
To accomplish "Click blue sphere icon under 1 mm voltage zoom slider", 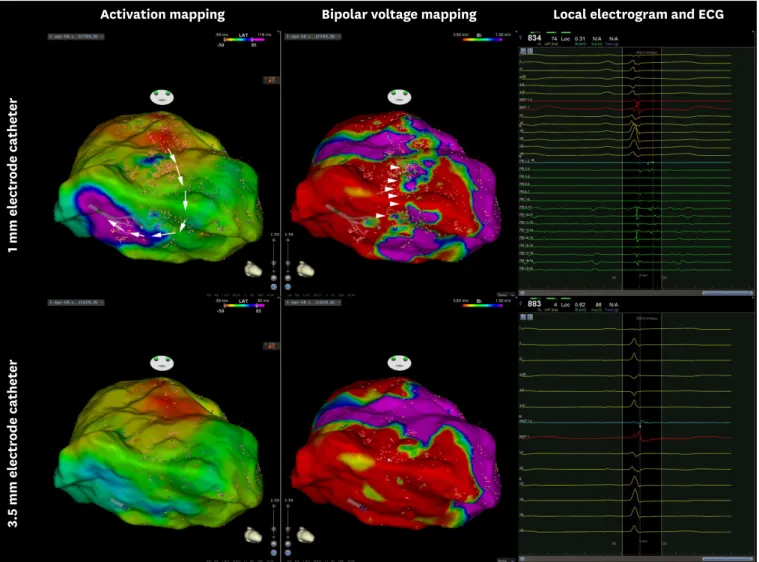I will pos(288,287).
